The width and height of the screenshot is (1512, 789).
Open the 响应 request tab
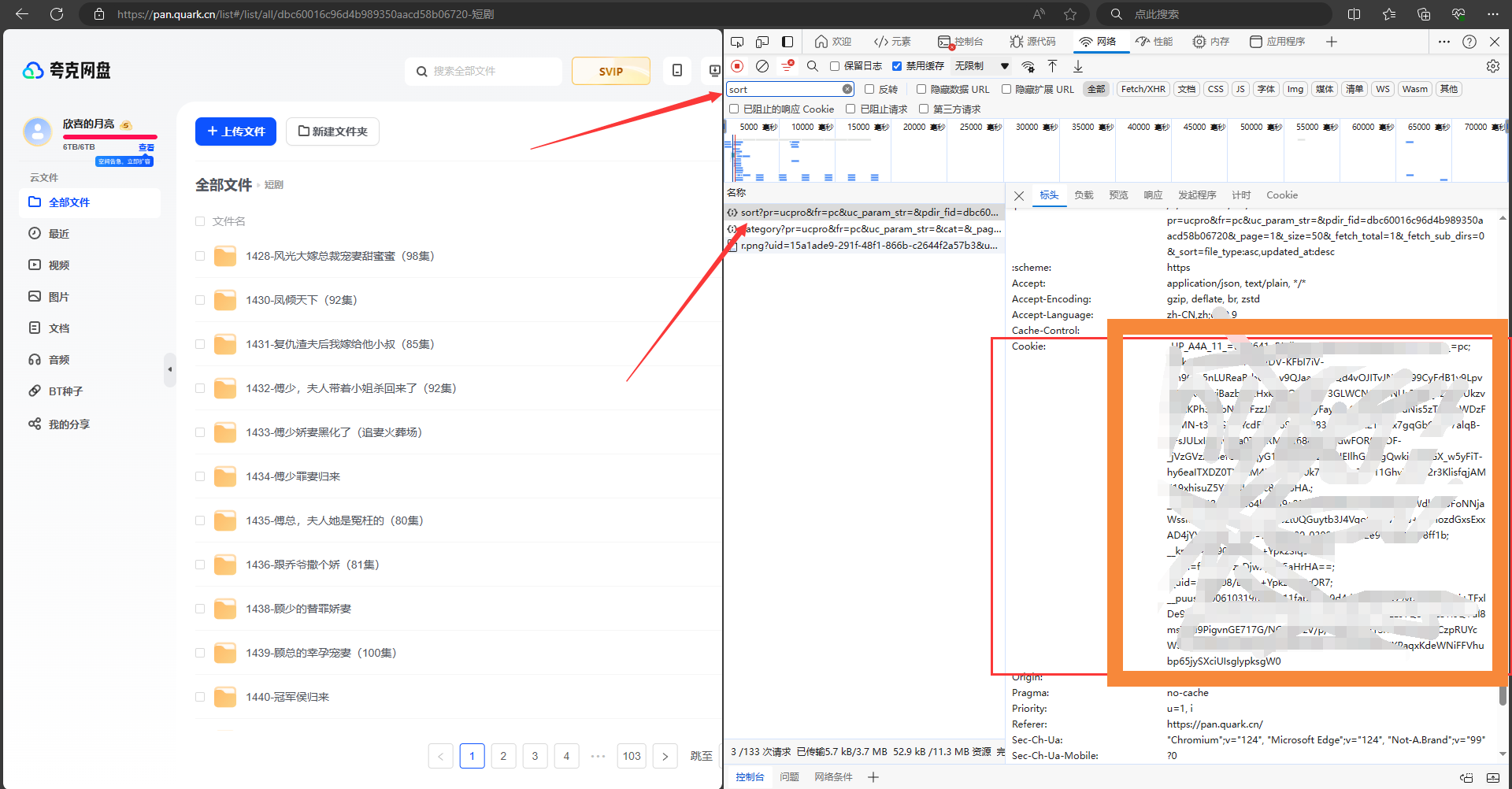point(1153,195)
